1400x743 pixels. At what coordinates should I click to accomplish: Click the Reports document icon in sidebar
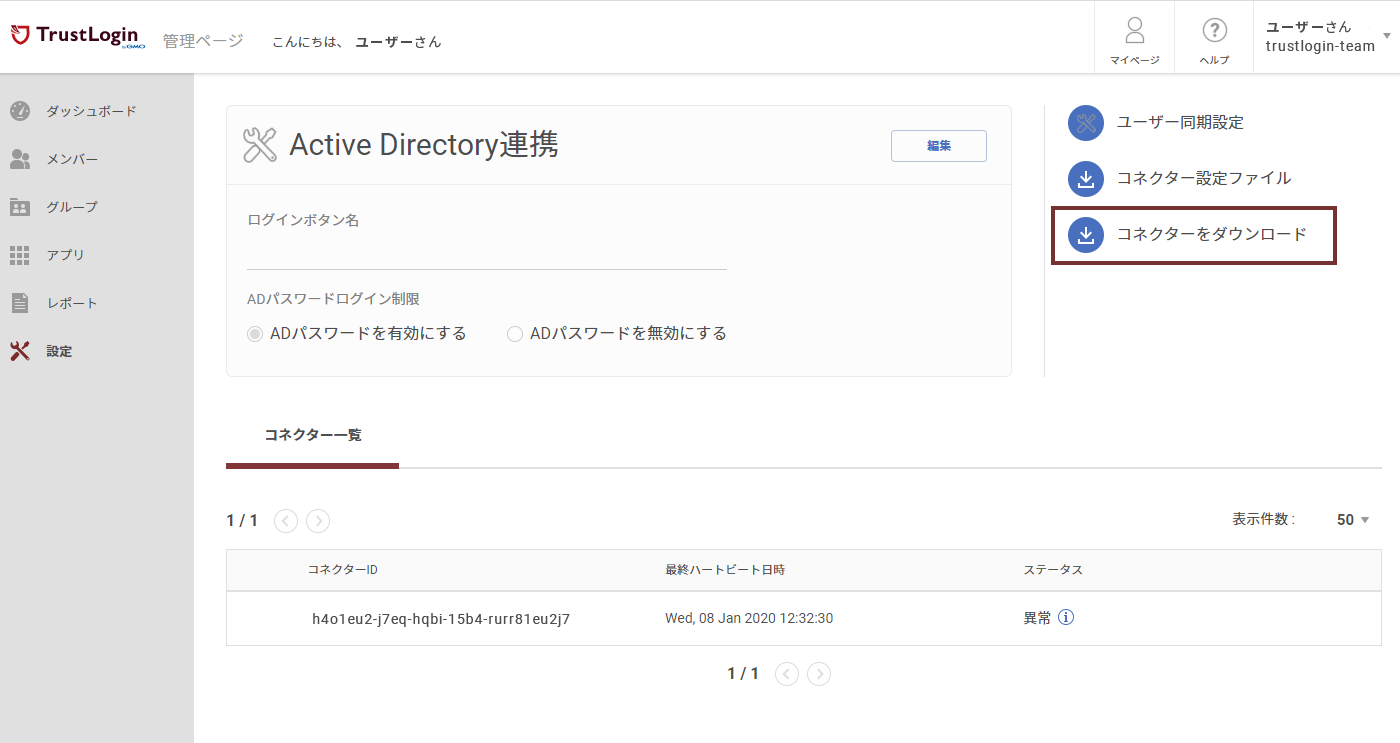20,303
